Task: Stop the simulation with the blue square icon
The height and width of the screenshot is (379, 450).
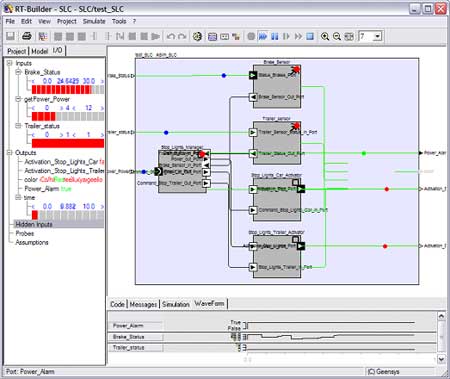Action: [310, 36]
